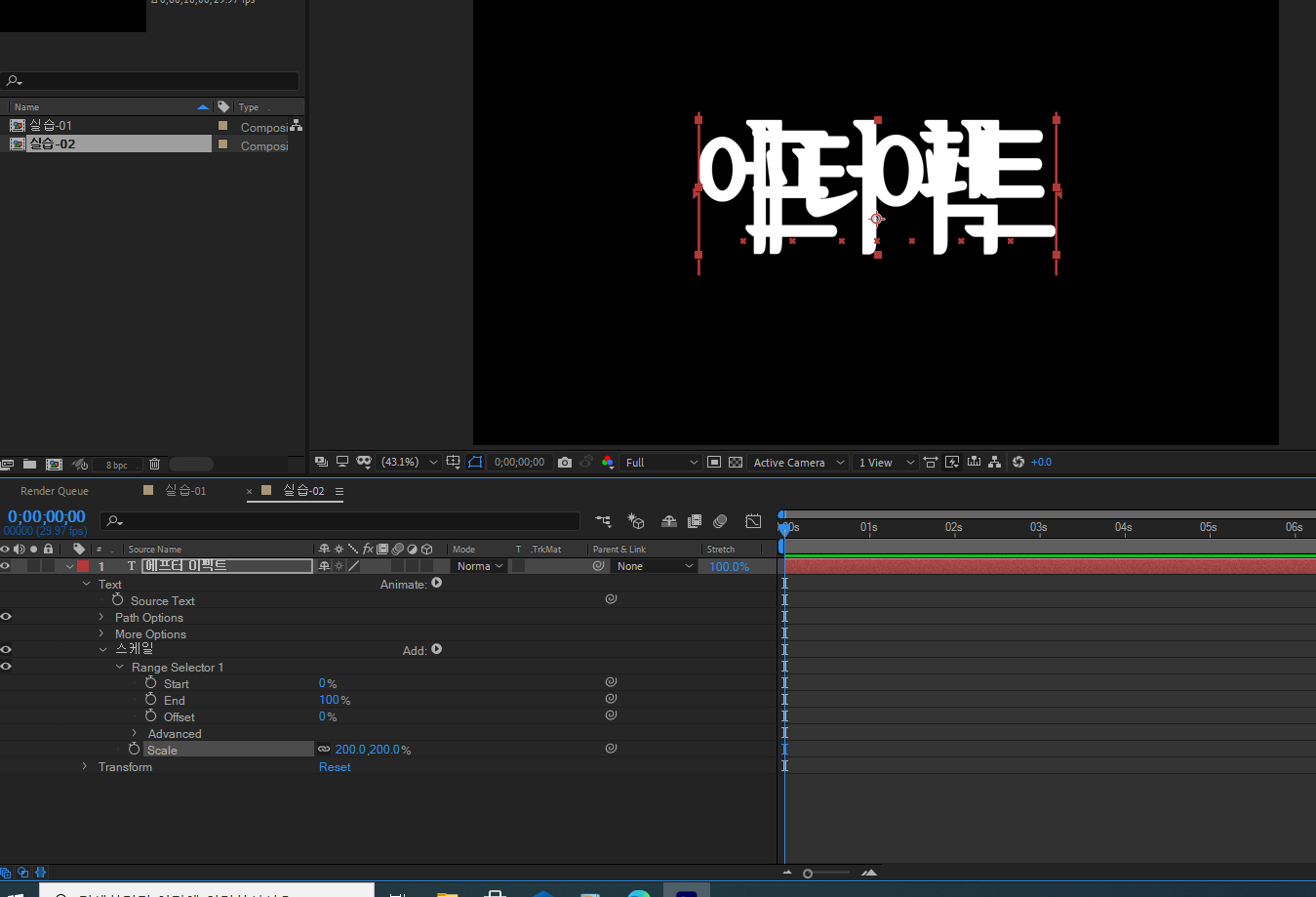Click the 8 bpc color depth button
Screen dimensions: 1316x897
click(x=117, y=465)
